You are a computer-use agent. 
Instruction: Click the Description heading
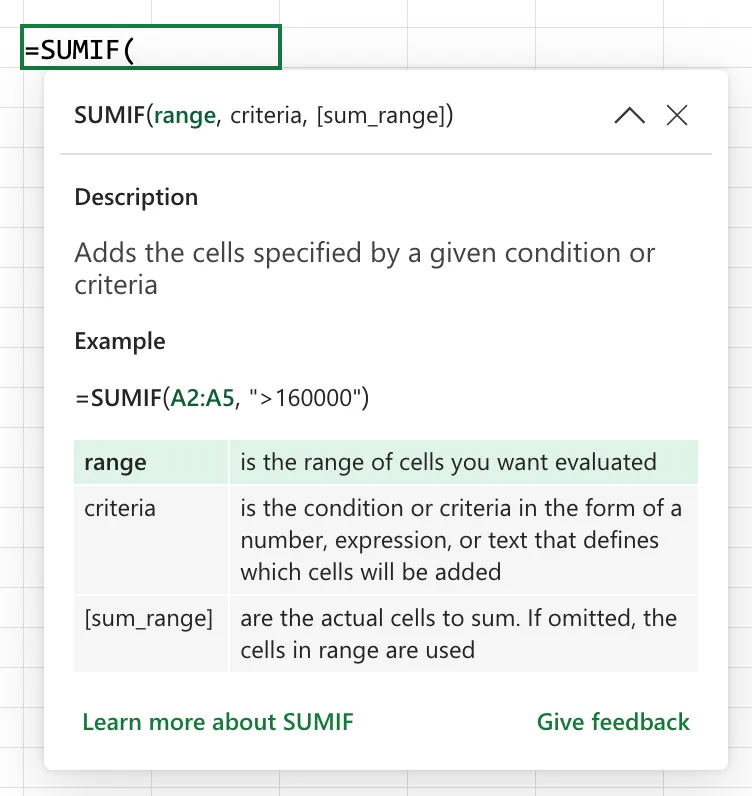(x=136, y=197)
